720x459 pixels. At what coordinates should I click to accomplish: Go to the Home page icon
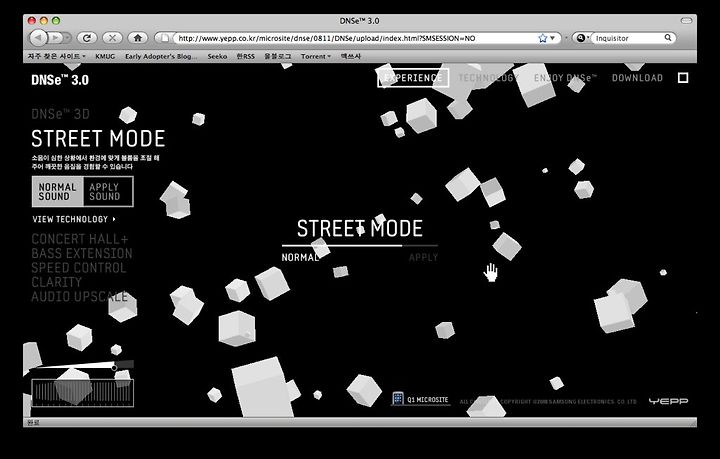137,38
